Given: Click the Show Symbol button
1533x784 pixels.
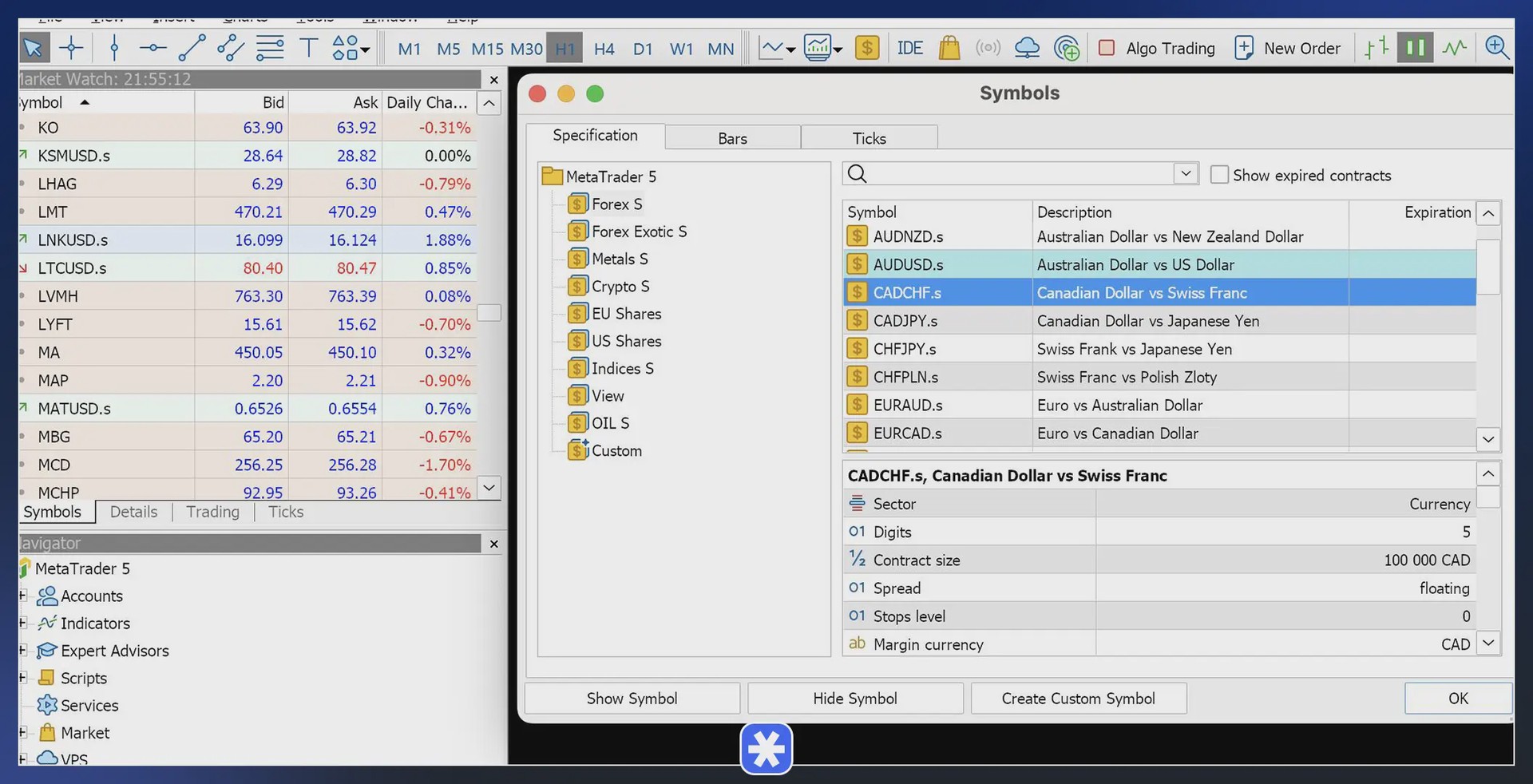Looking at the screenshot, I should (632, 699).
